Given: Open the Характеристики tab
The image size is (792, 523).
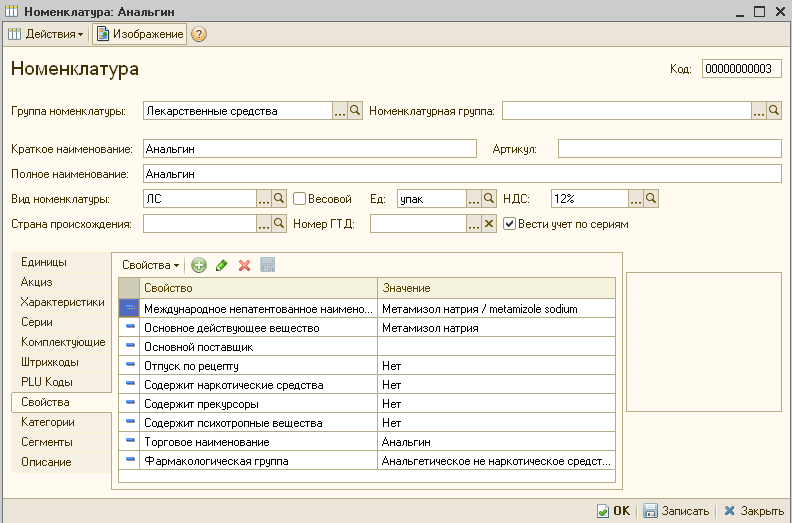Looking at the screenshot, I should pos(62,302).
